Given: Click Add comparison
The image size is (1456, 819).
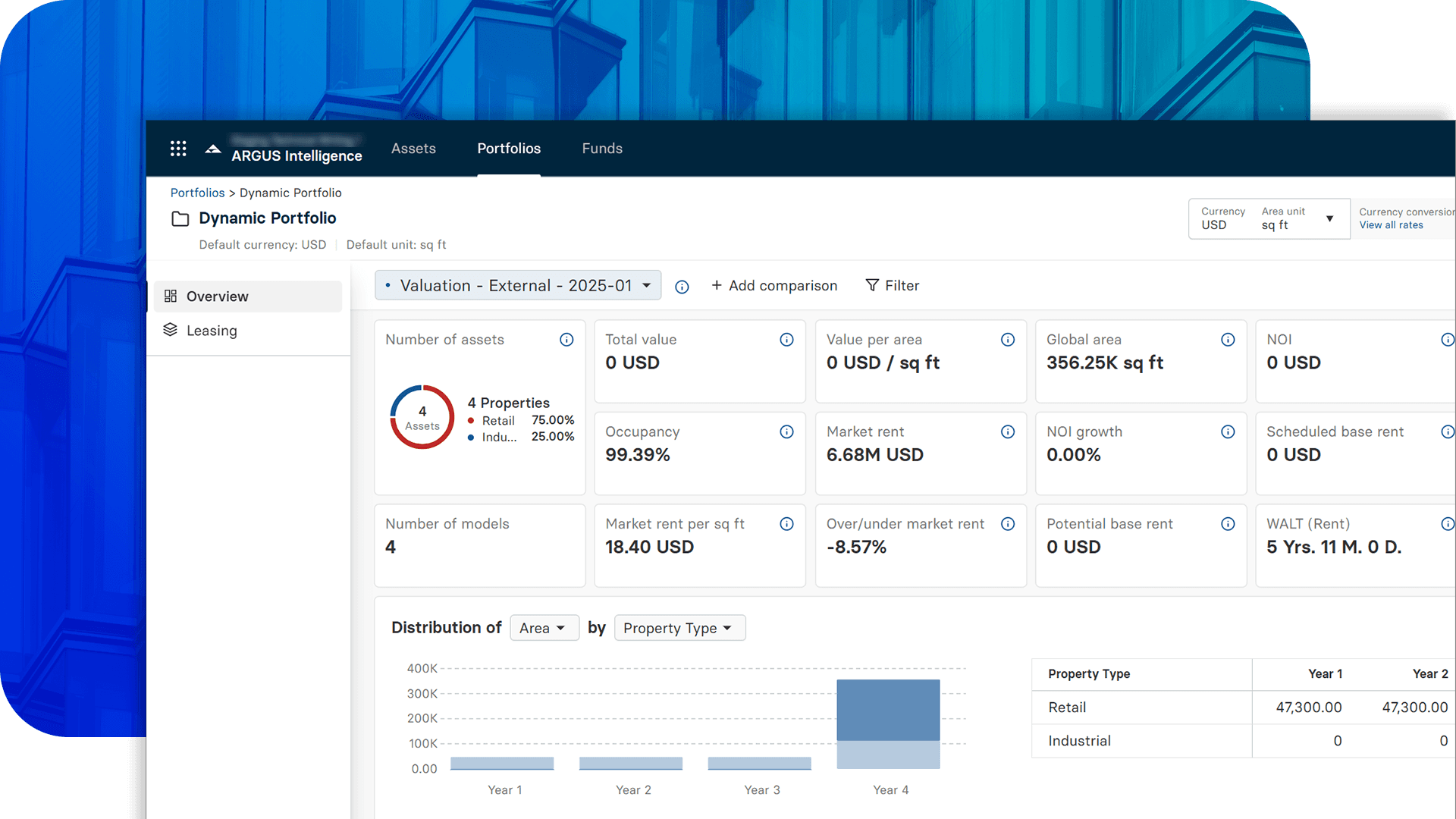Looking at the screenshot, I should 774,285.
